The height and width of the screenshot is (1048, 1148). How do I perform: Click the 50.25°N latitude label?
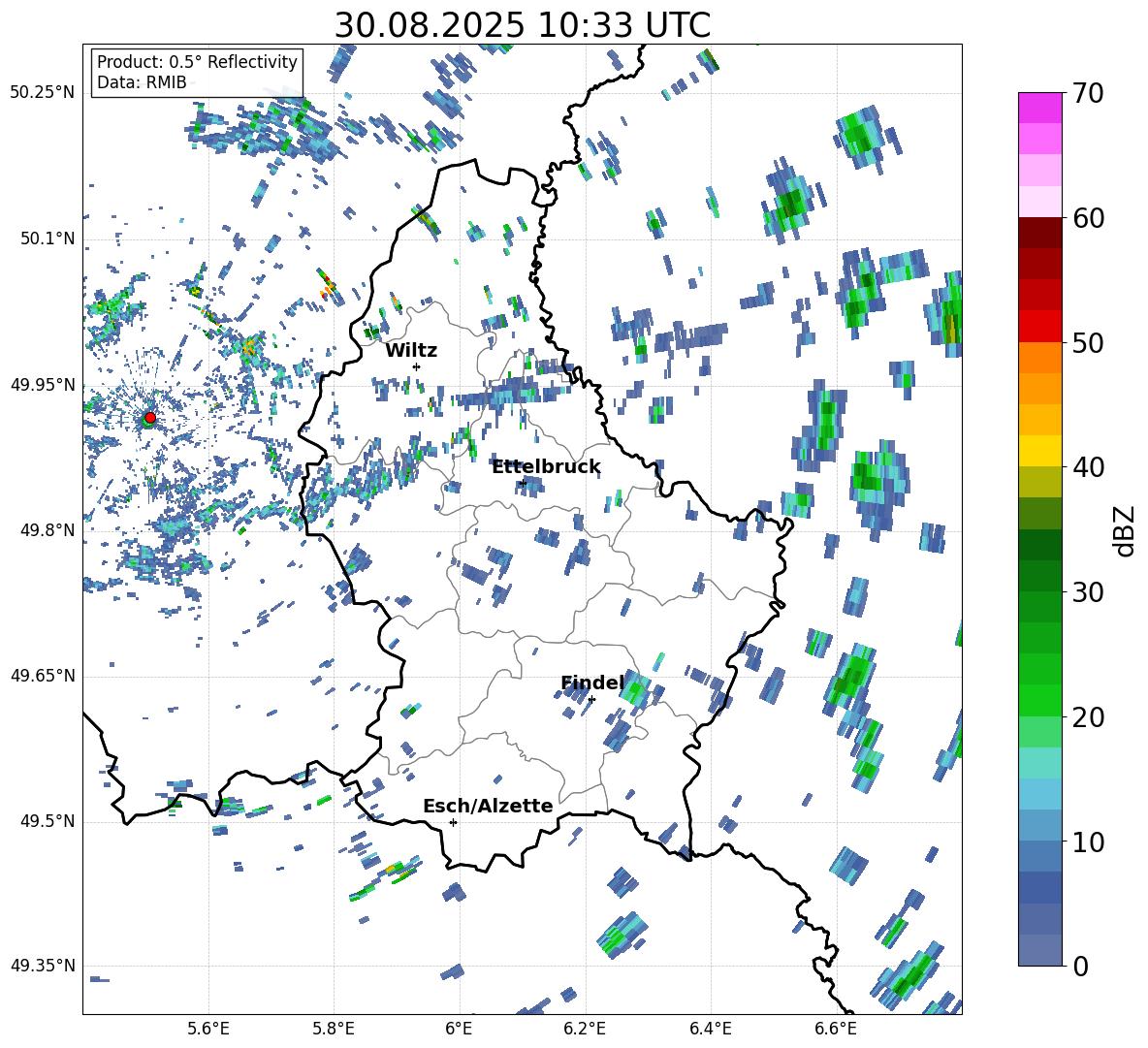point(43,93)
